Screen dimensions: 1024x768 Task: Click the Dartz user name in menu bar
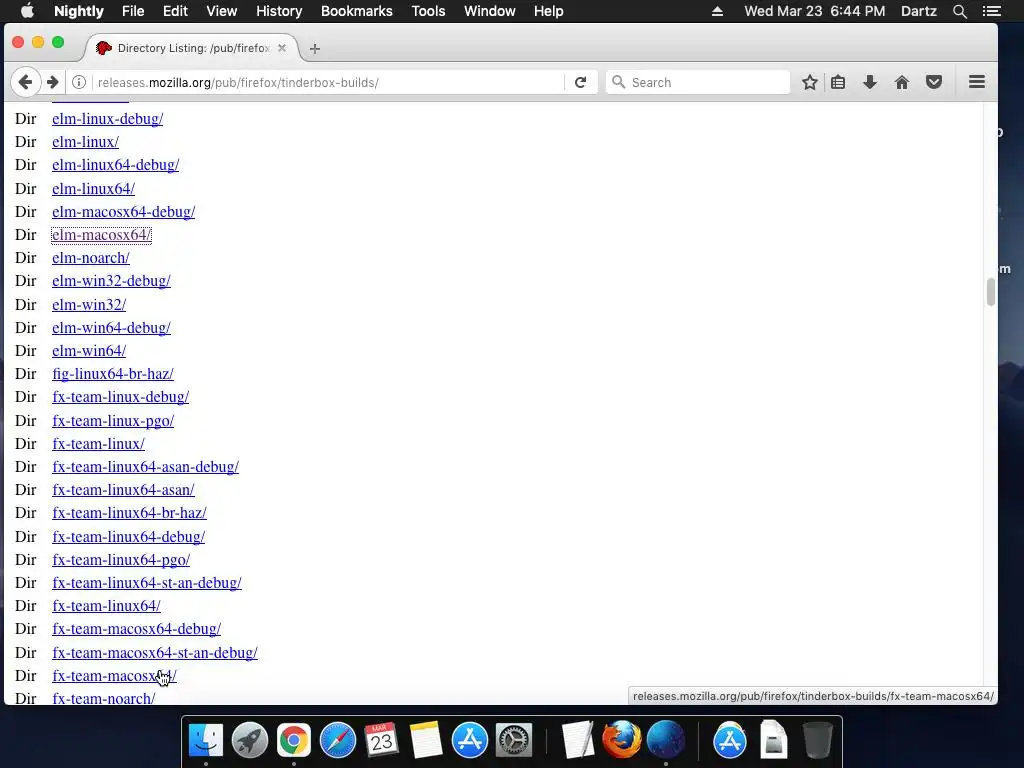point(919,11)
